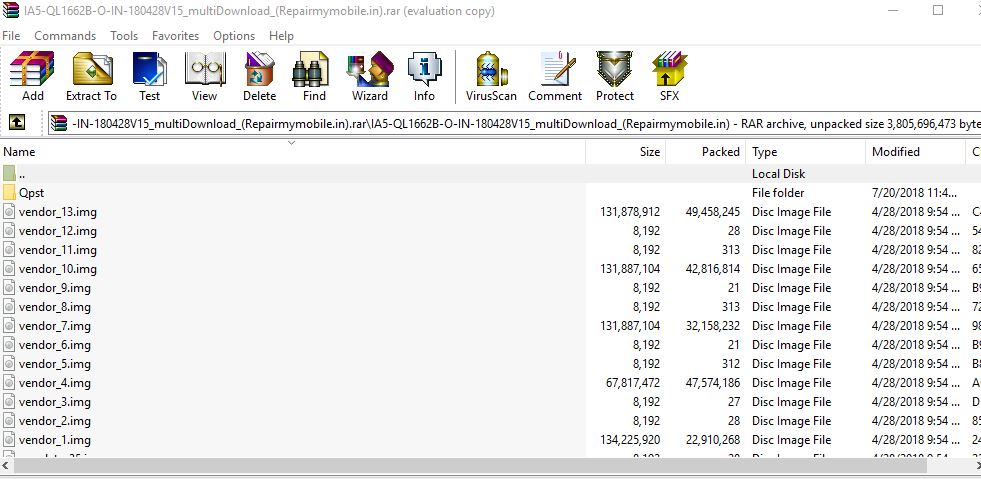Run the Test archive tool

tap(149, 77)
